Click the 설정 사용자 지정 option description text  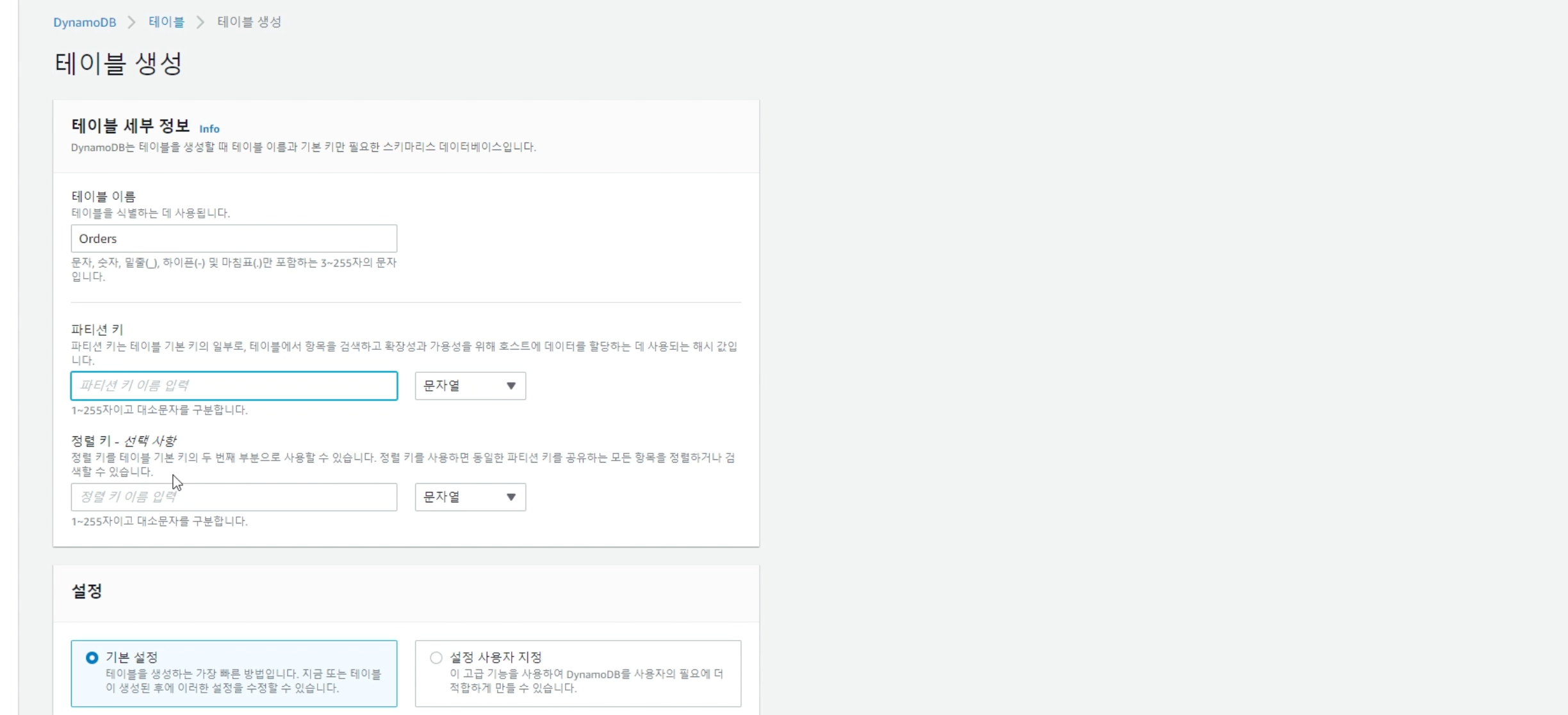click(586, 680)
